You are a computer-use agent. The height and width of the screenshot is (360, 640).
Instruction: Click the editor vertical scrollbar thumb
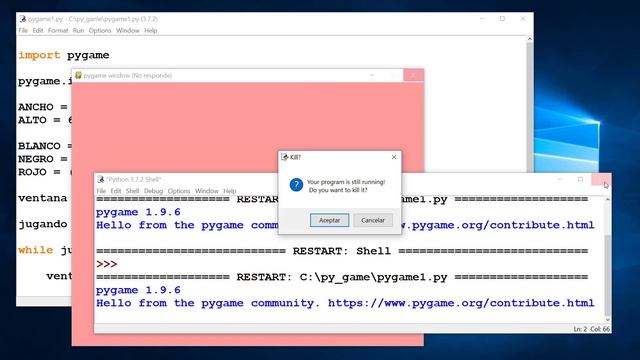pos(530,107)
